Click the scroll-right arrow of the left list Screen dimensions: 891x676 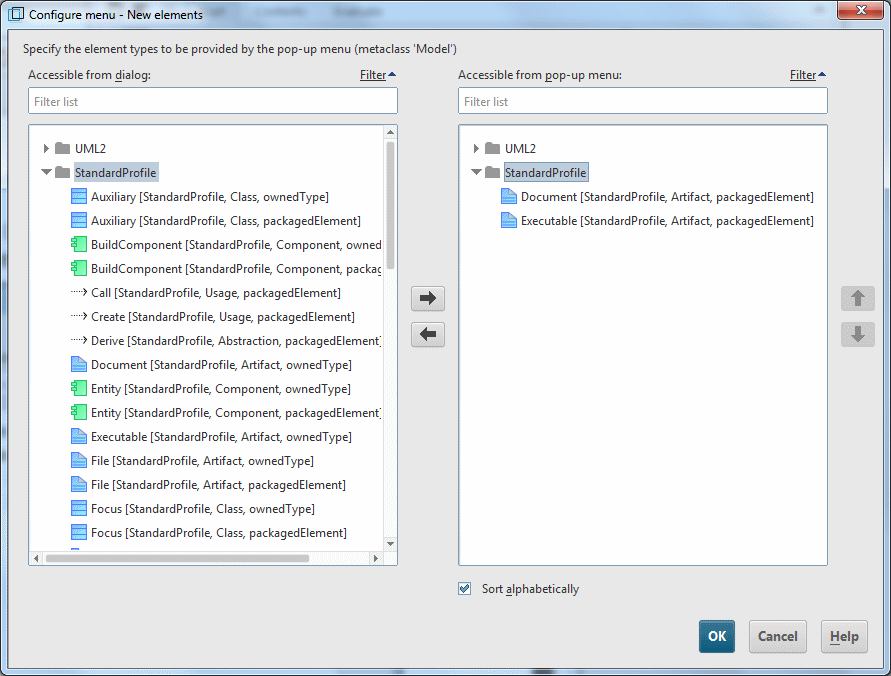pyautogui.click(x=375, y=558)
